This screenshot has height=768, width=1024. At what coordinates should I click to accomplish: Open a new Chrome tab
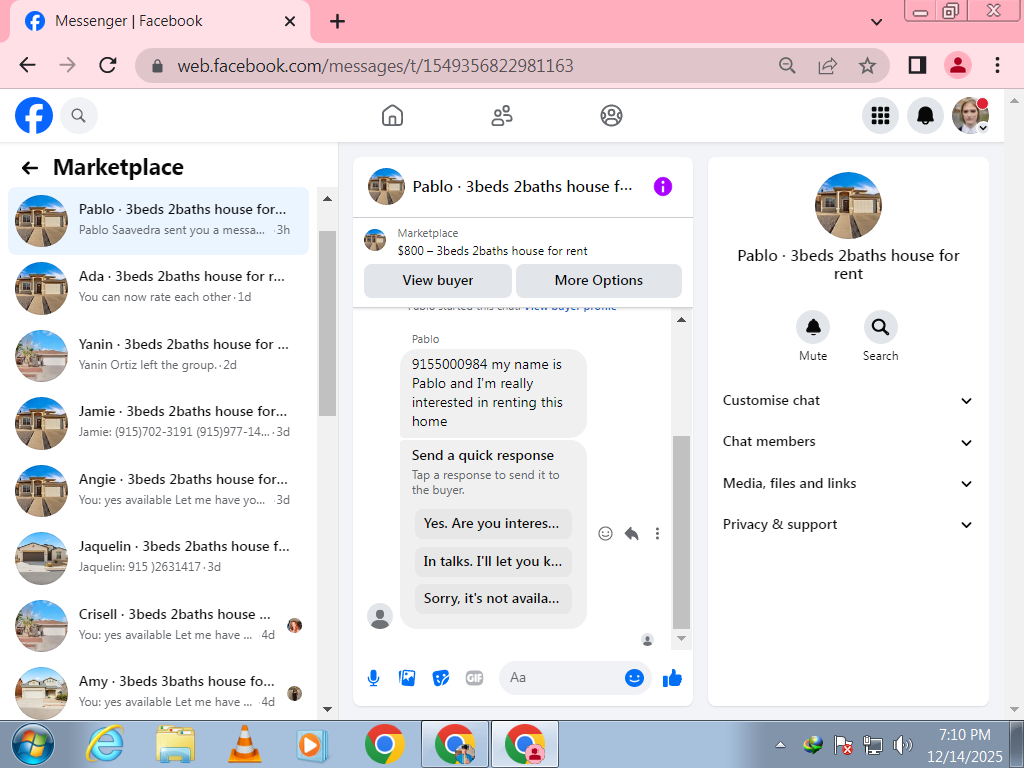(337, 22)
